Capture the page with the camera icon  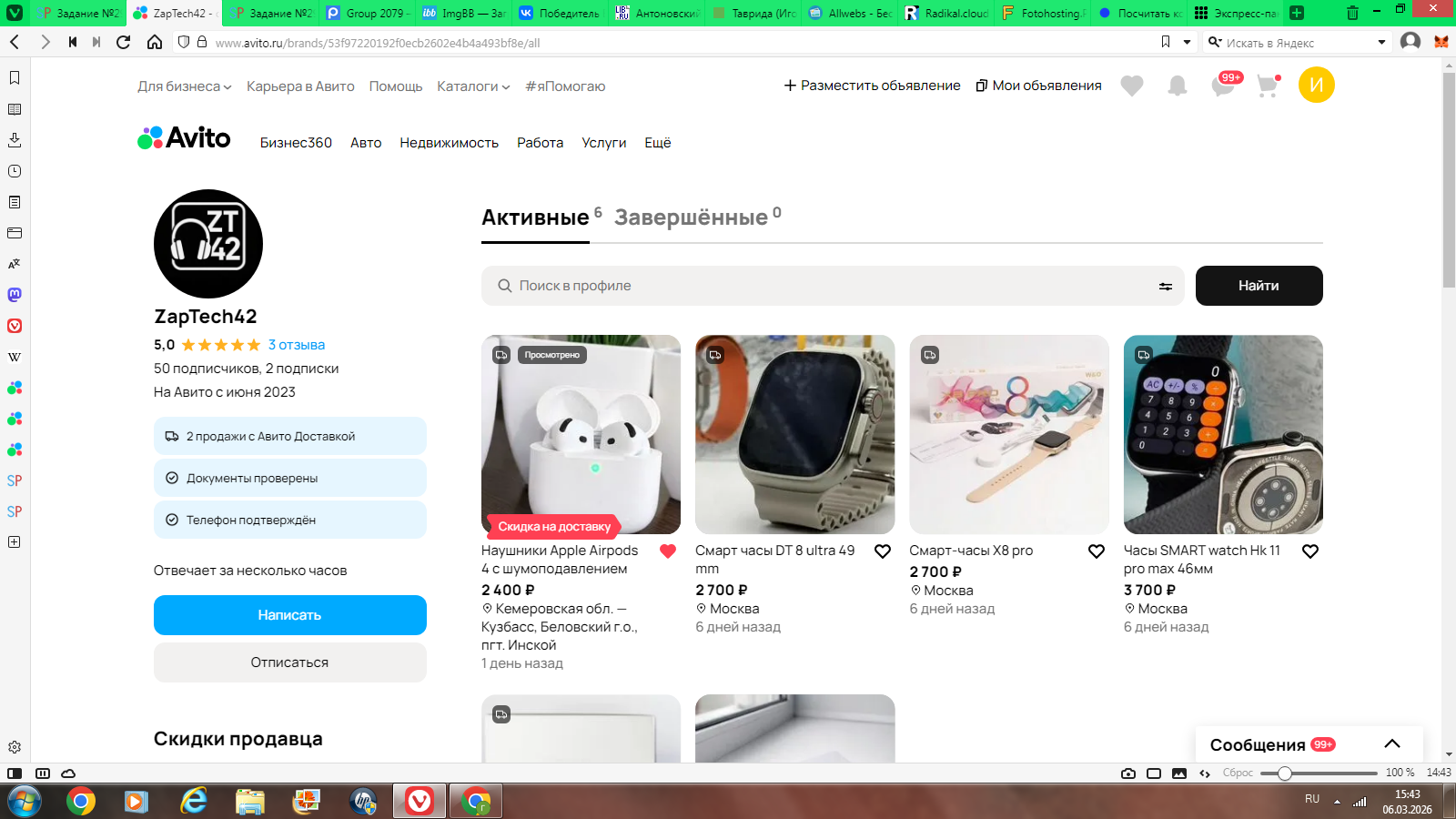1128,773
